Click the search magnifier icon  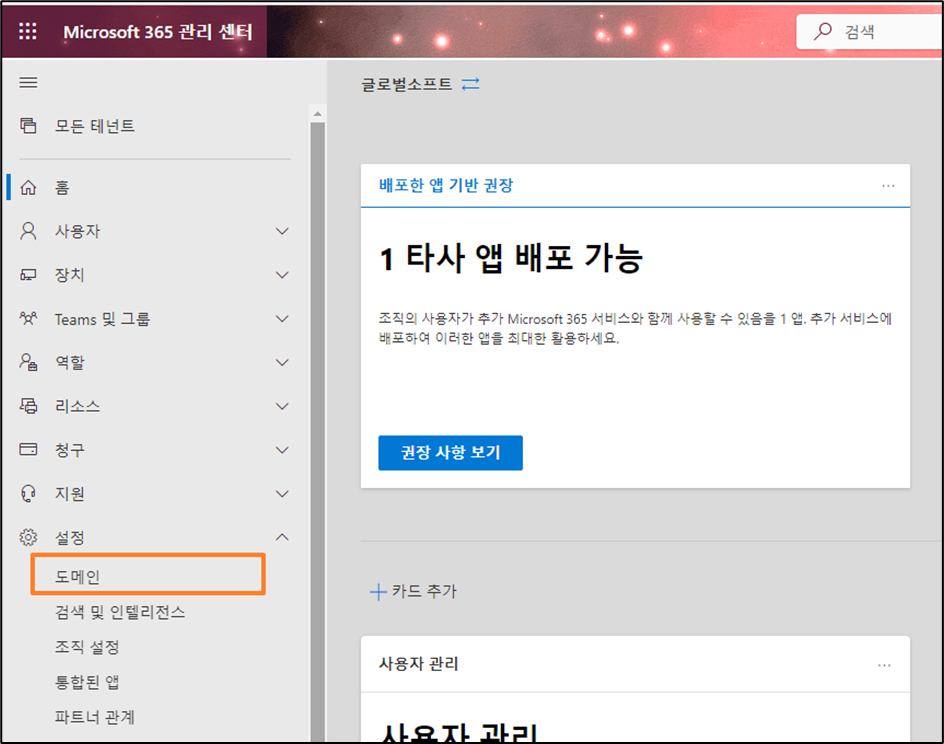click(x=822, y=31)
